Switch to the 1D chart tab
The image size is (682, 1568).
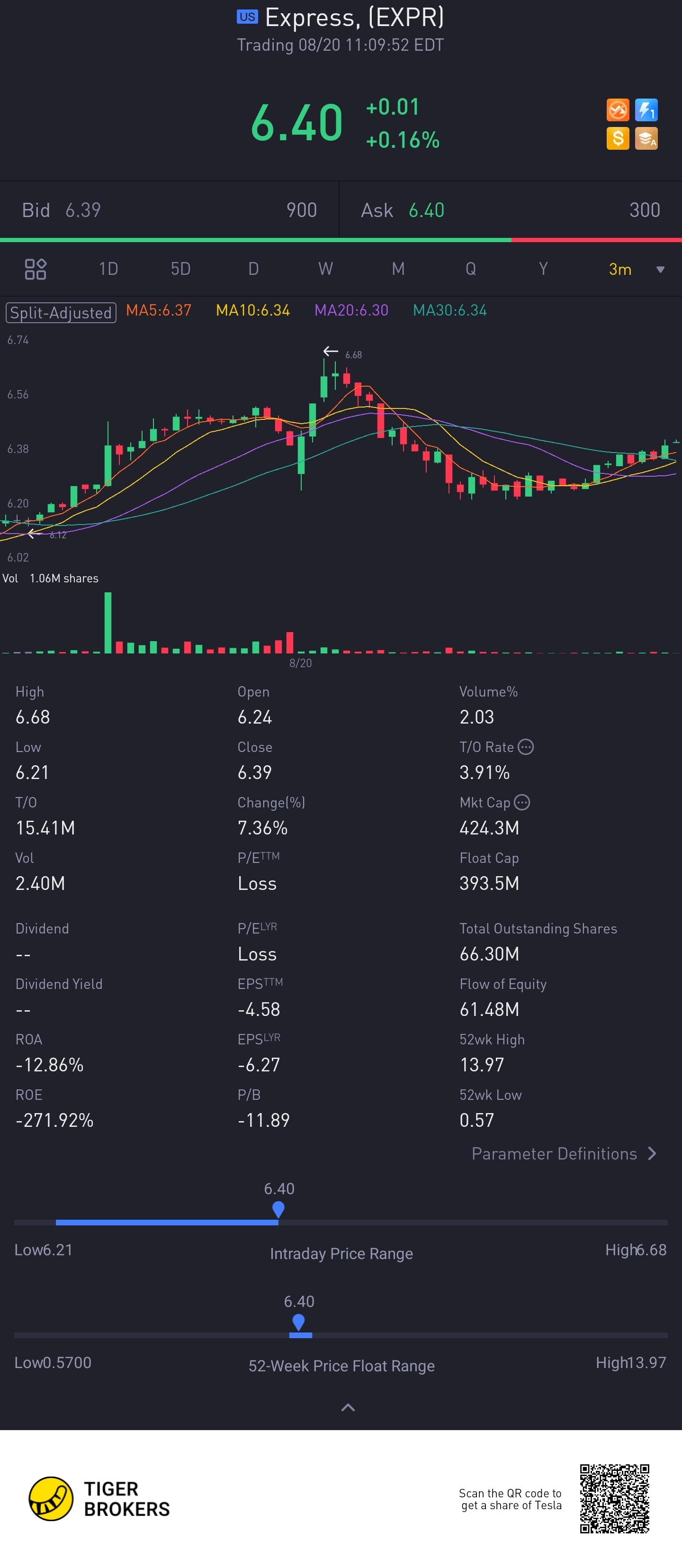tap(108, 268)
